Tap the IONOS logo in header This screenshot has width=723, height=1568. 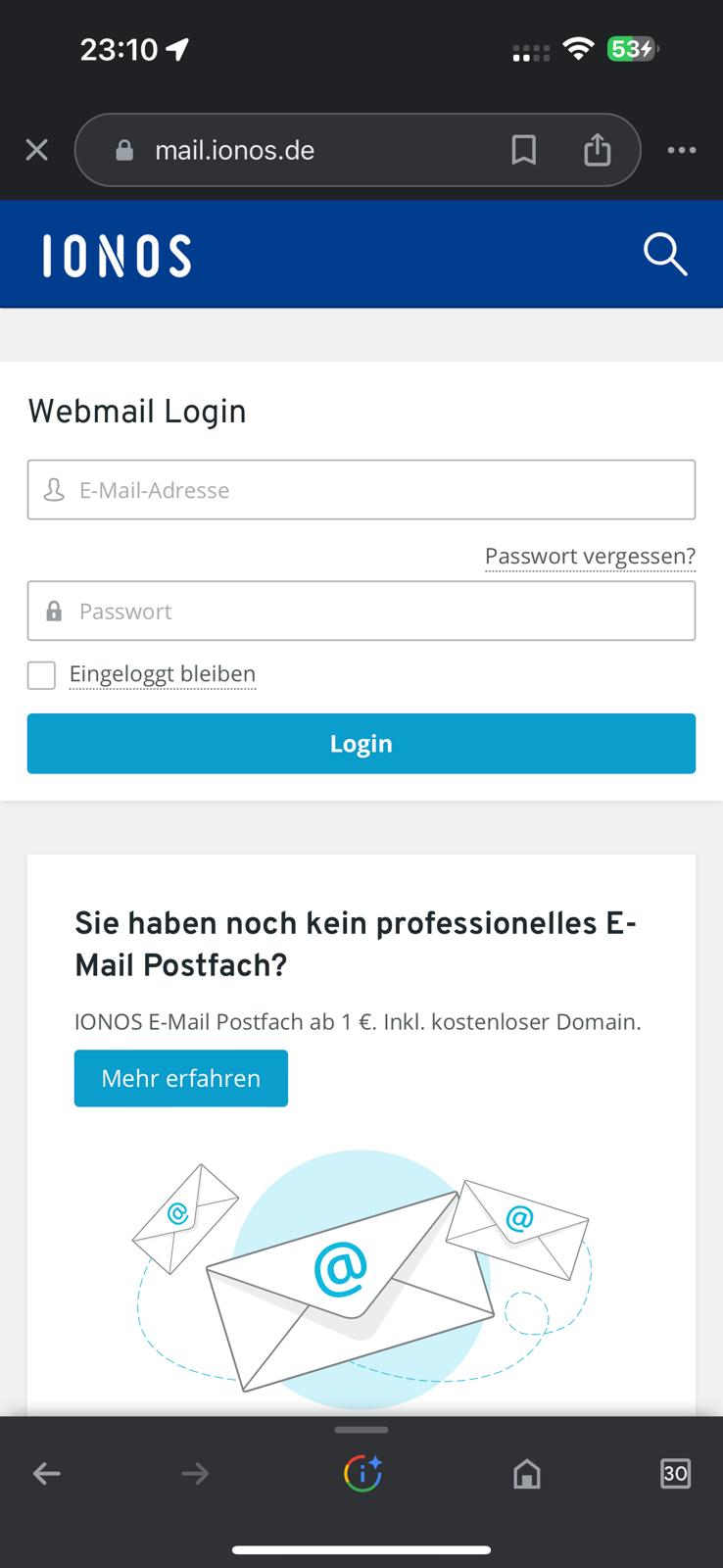(117, 256)
